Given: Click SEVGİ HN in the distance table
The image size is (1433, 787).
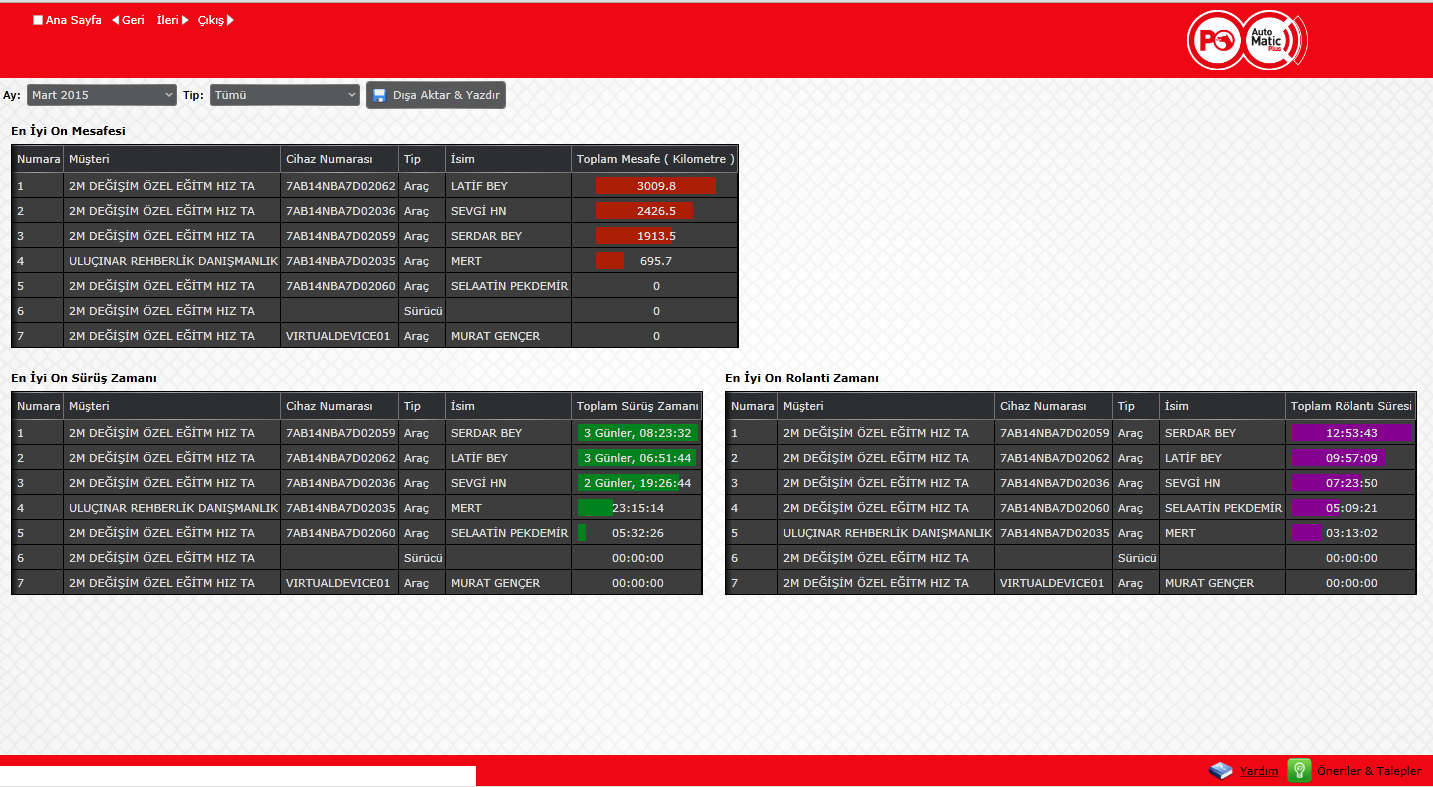Looking at the screenshot, I should coord(478,211).
